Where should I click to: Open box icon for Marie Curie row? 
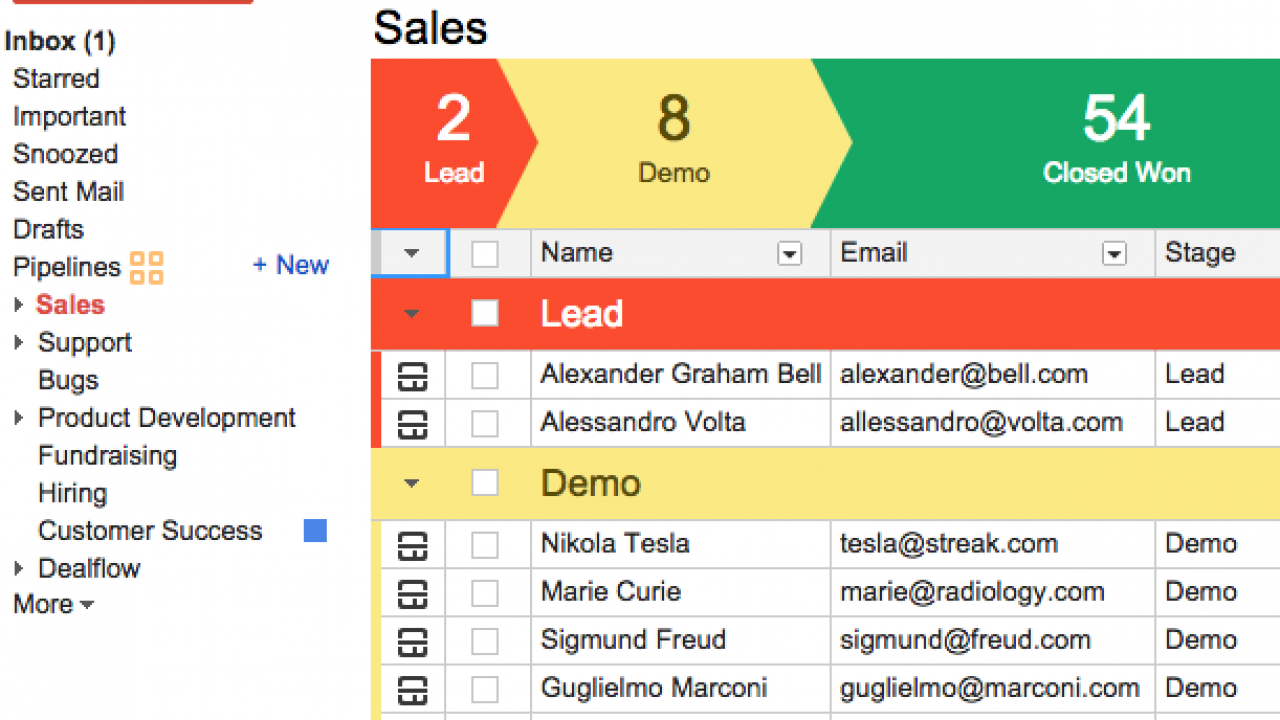(x=413, y=593)
